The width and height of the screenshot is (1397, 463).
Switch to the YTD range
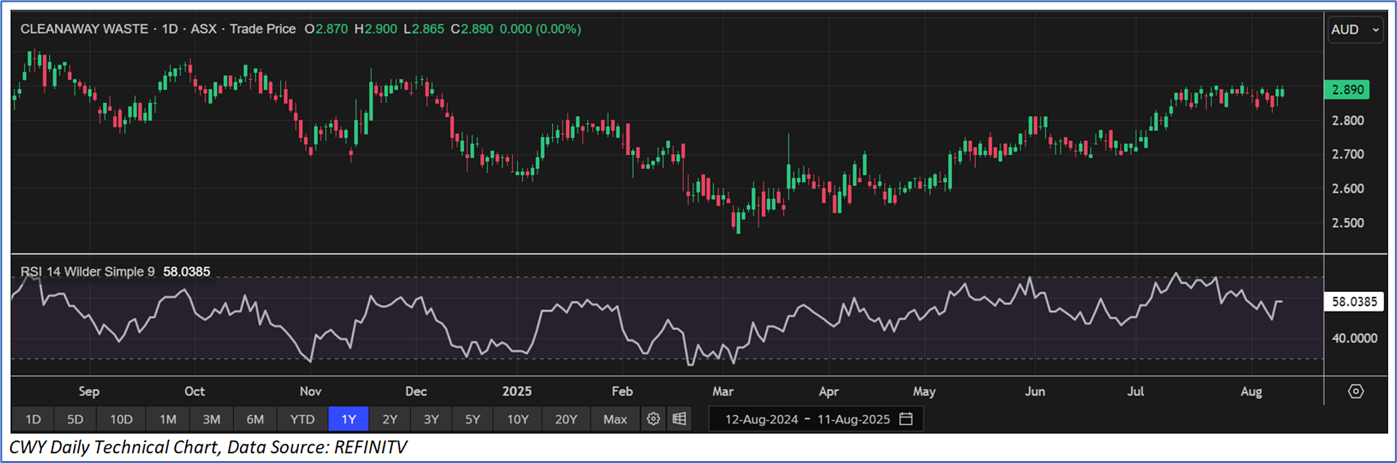point(303,418)
